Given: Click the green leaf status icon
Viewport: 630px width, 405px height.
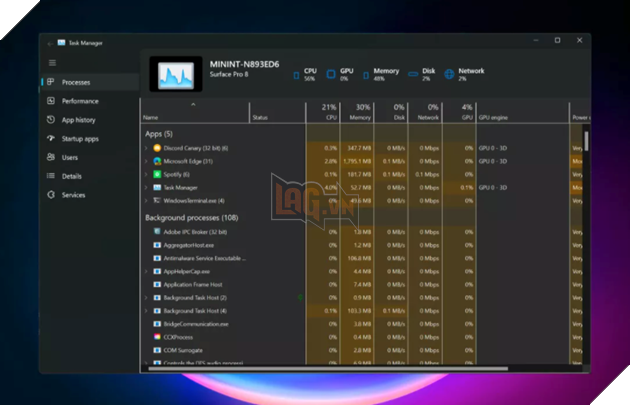Looking at the screenshot, I should click(301, 298).
